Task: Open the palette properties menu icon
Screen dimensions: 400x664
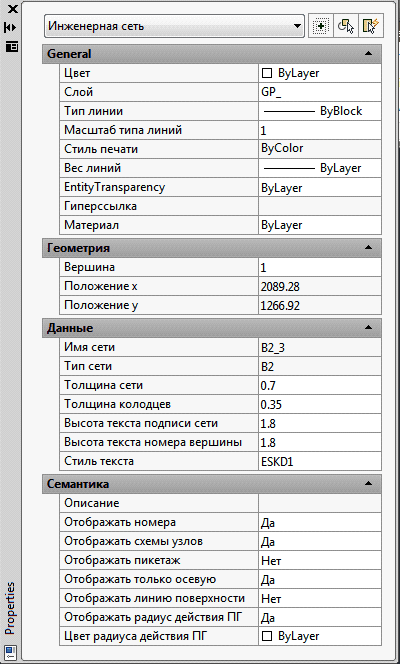Action: [11, 46]
